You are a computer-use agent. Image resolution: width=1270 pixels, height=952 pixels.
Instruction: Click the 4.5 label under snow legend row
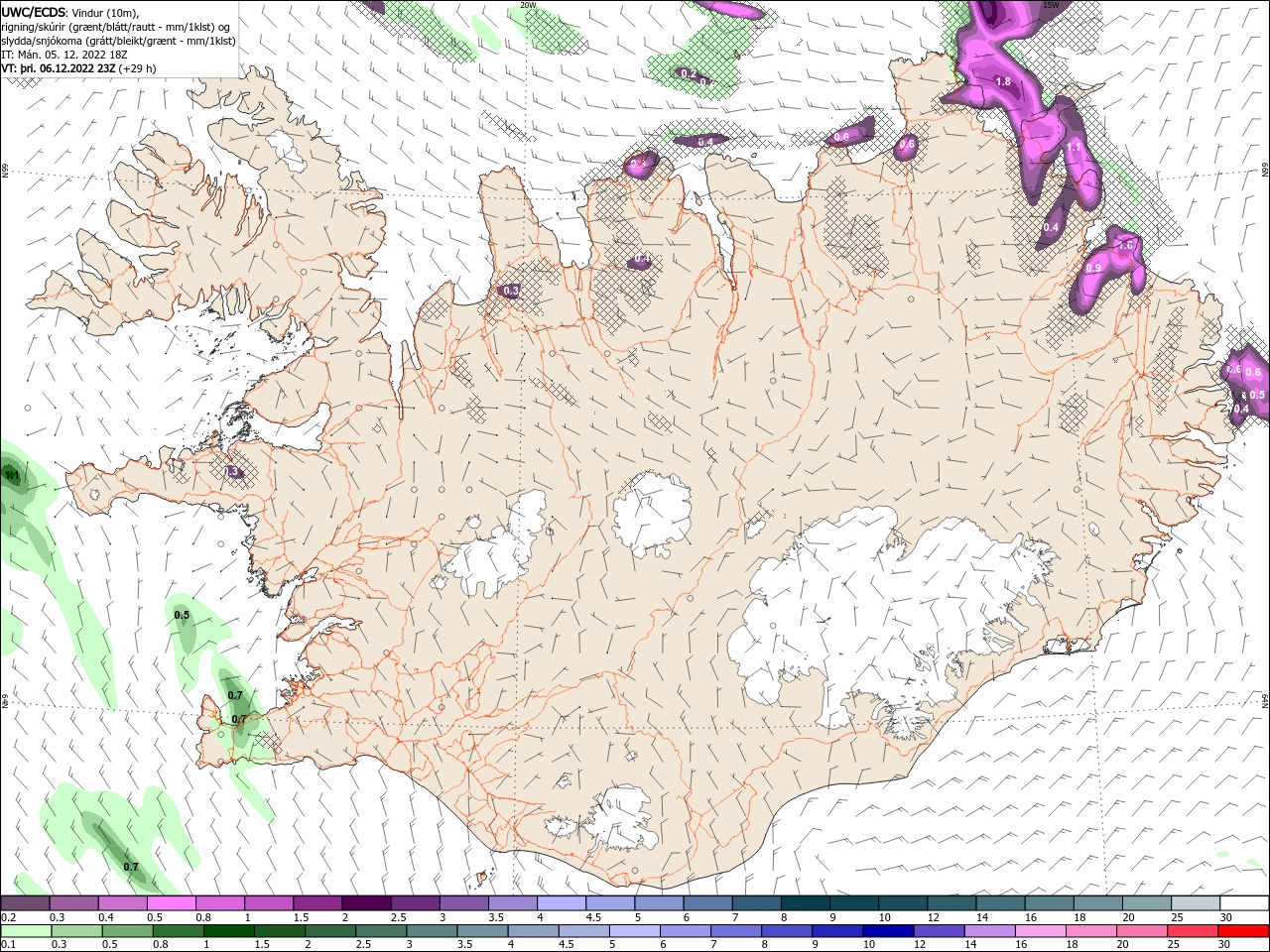click(593, 917)
